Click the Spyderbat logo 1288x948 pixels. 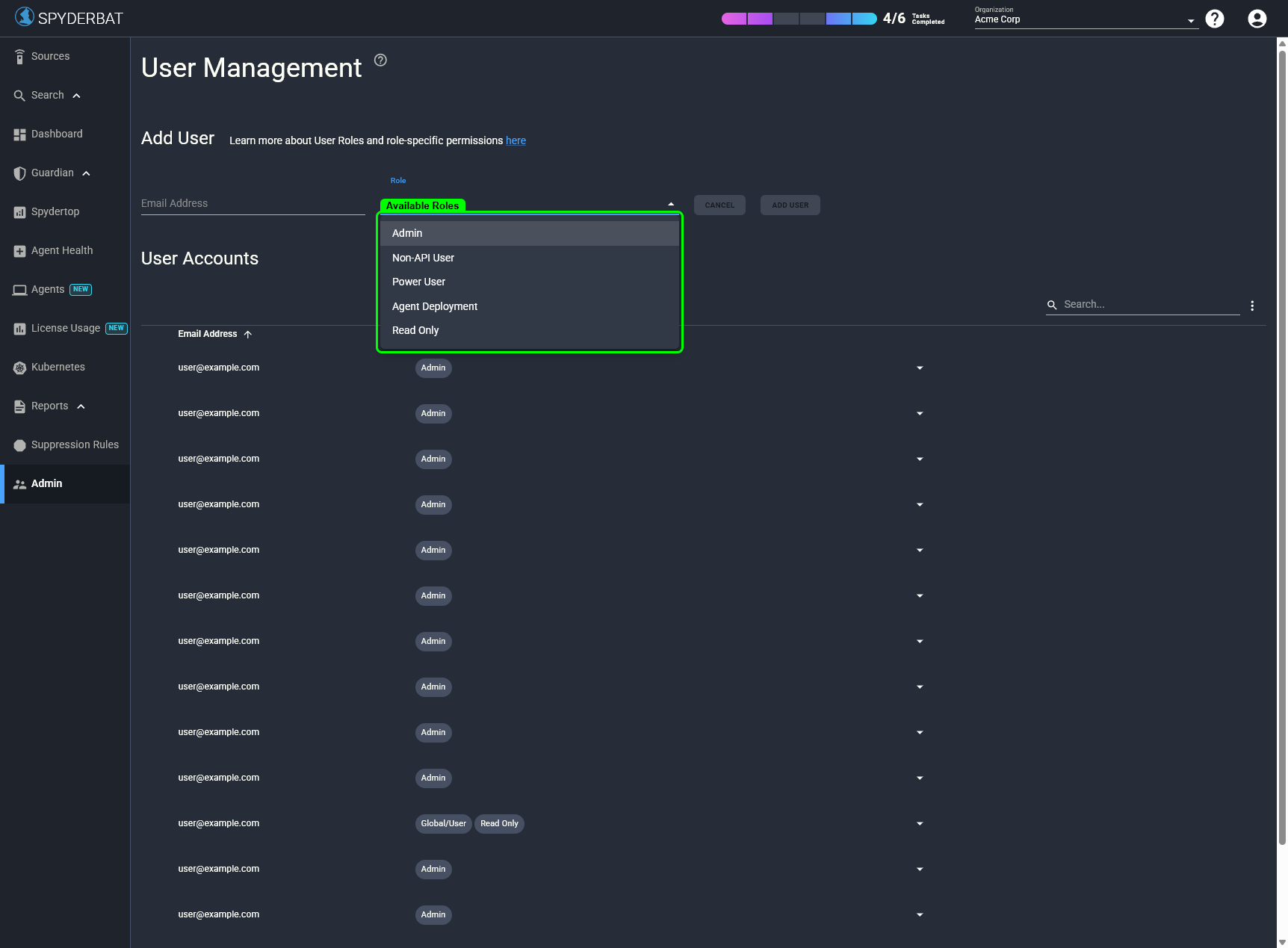(69, 17)
